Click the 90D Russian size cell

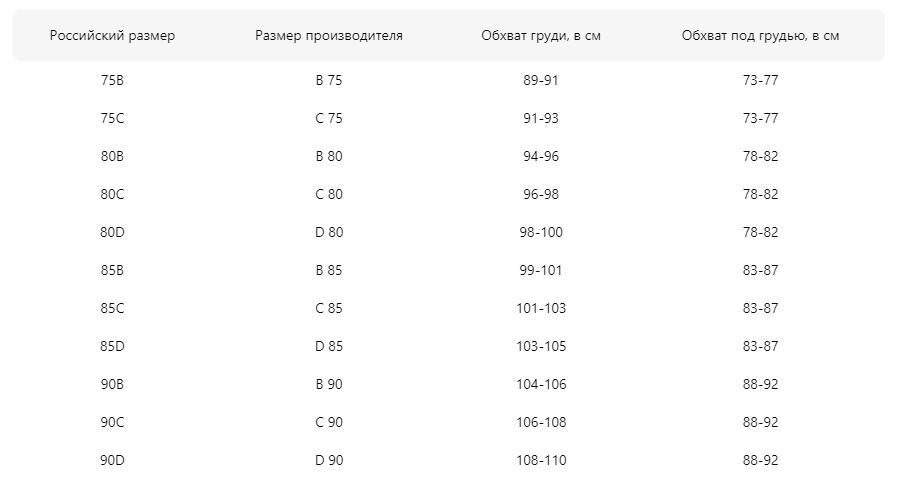[112, 460]
